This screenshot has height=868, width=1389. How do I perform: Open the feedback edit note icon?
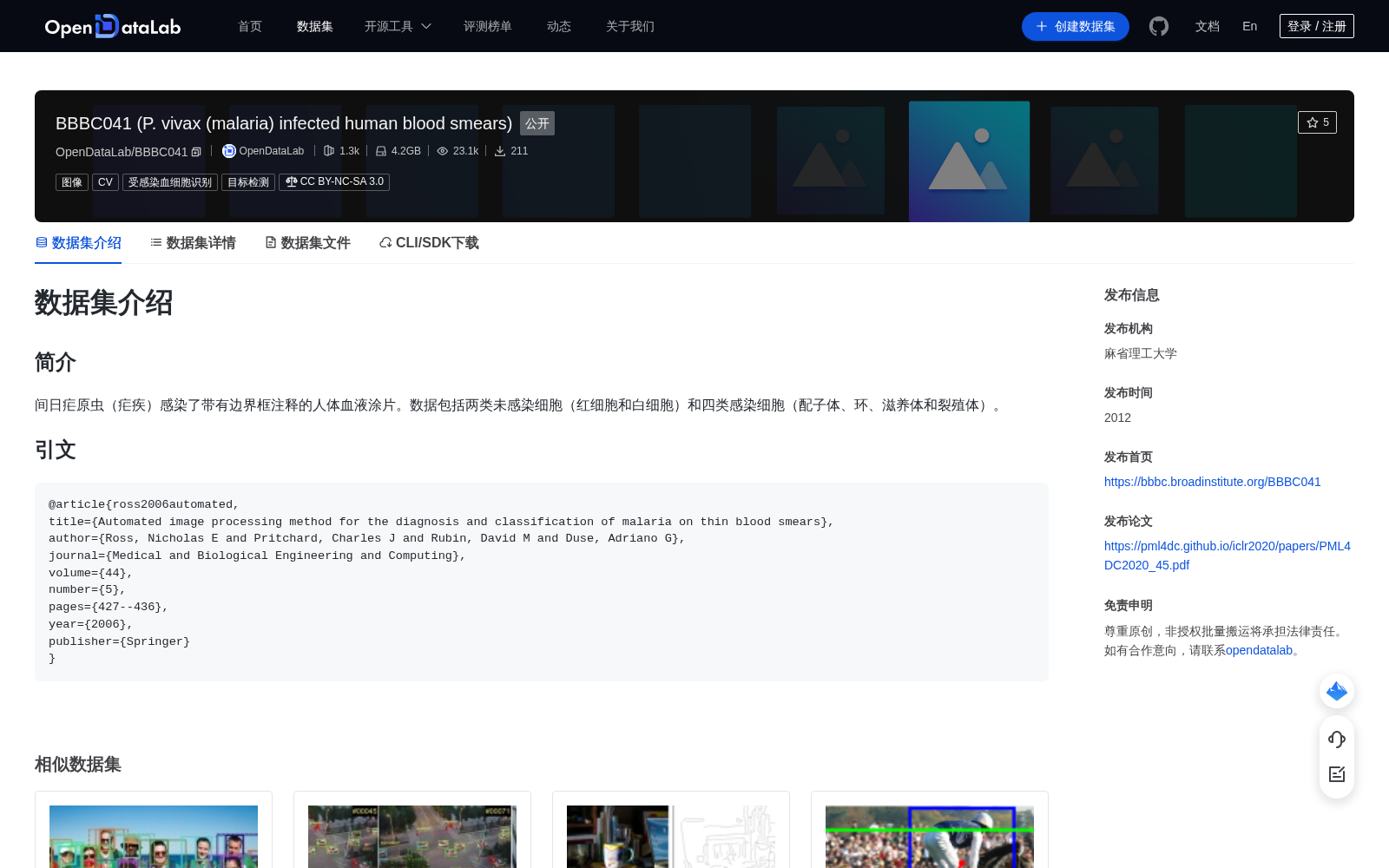(x=1337, y=774)
